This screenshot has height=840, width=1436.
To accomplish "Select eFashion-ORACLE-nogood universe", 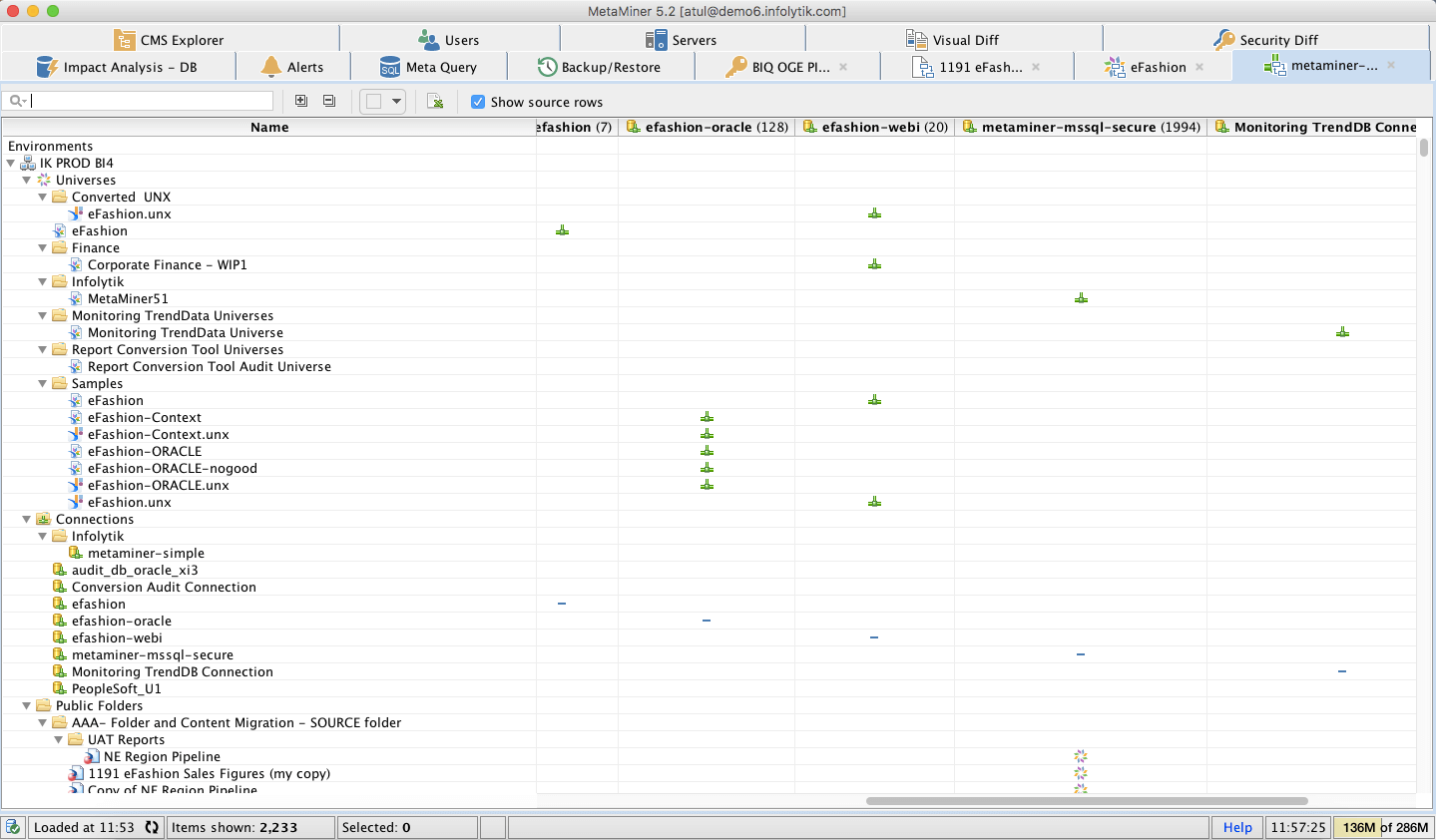I will 172,468.
